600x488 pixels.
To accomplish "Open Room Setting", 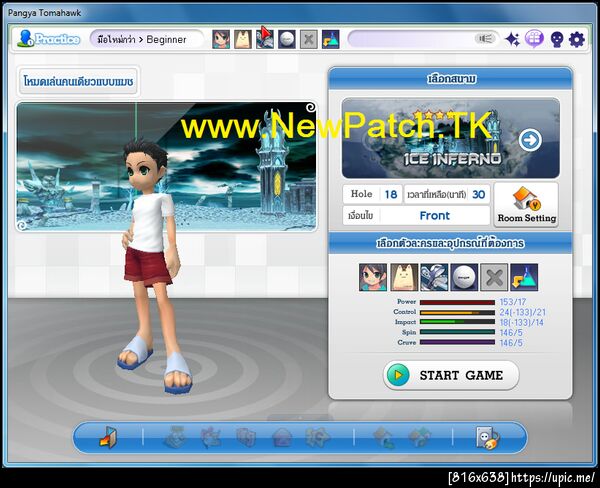I will click(527, 205).
